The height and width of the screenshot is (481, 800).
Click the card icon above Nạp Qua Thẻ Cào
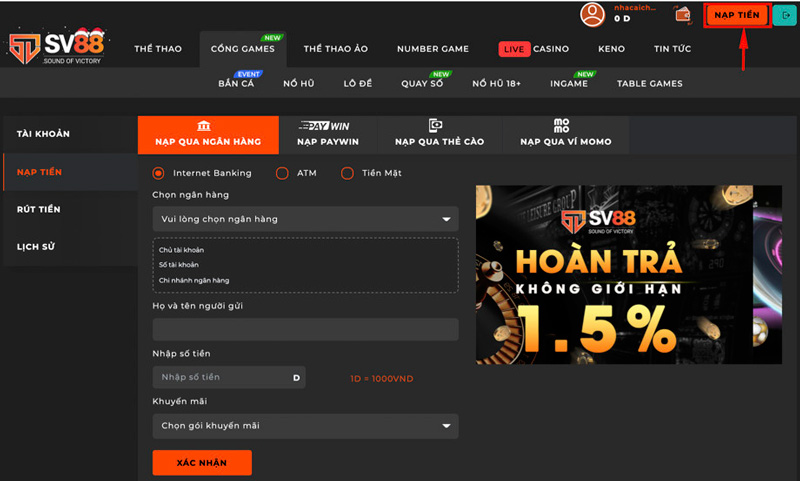(435, 125)
